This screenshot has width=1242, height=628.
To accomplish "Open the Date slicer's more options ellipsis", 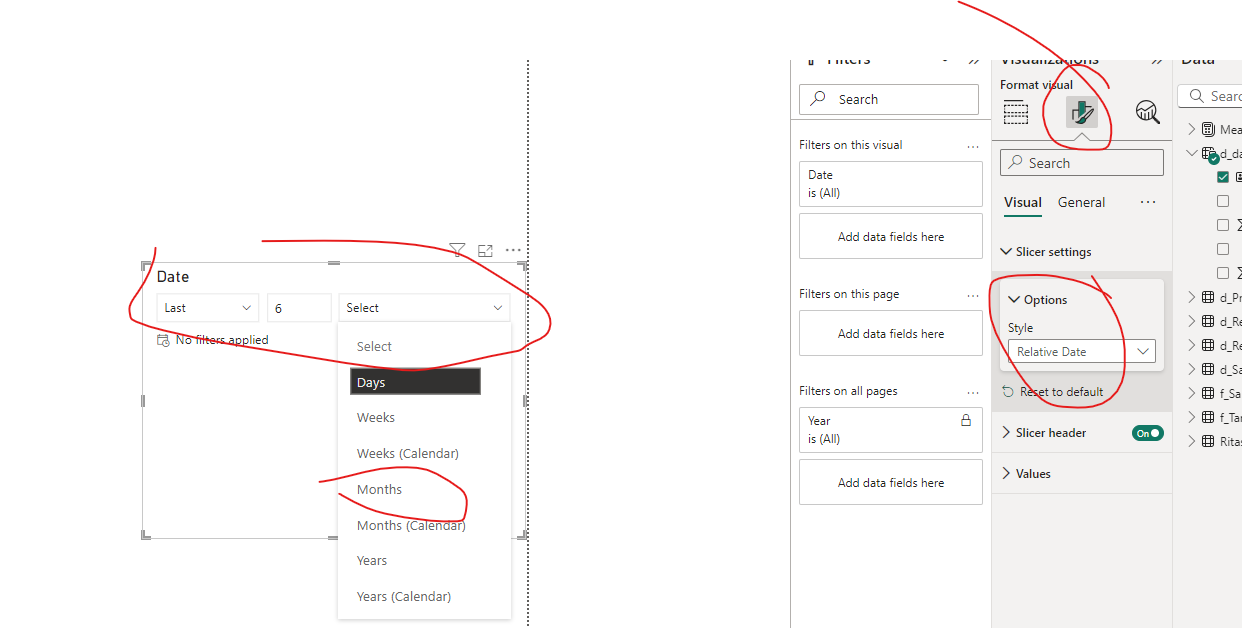I will (x=513, y=251).
